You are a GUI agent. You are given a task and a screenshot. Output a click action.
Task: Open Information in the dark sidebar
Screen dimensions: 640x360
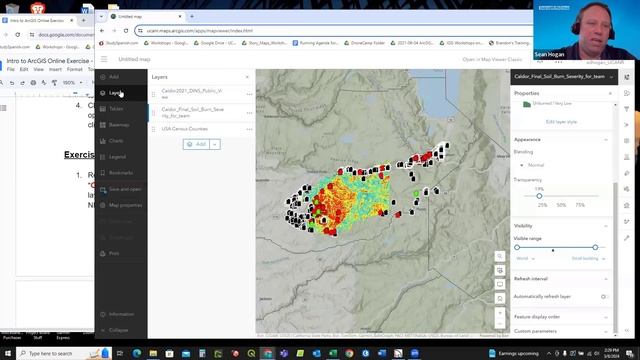[x=121, y=314]
